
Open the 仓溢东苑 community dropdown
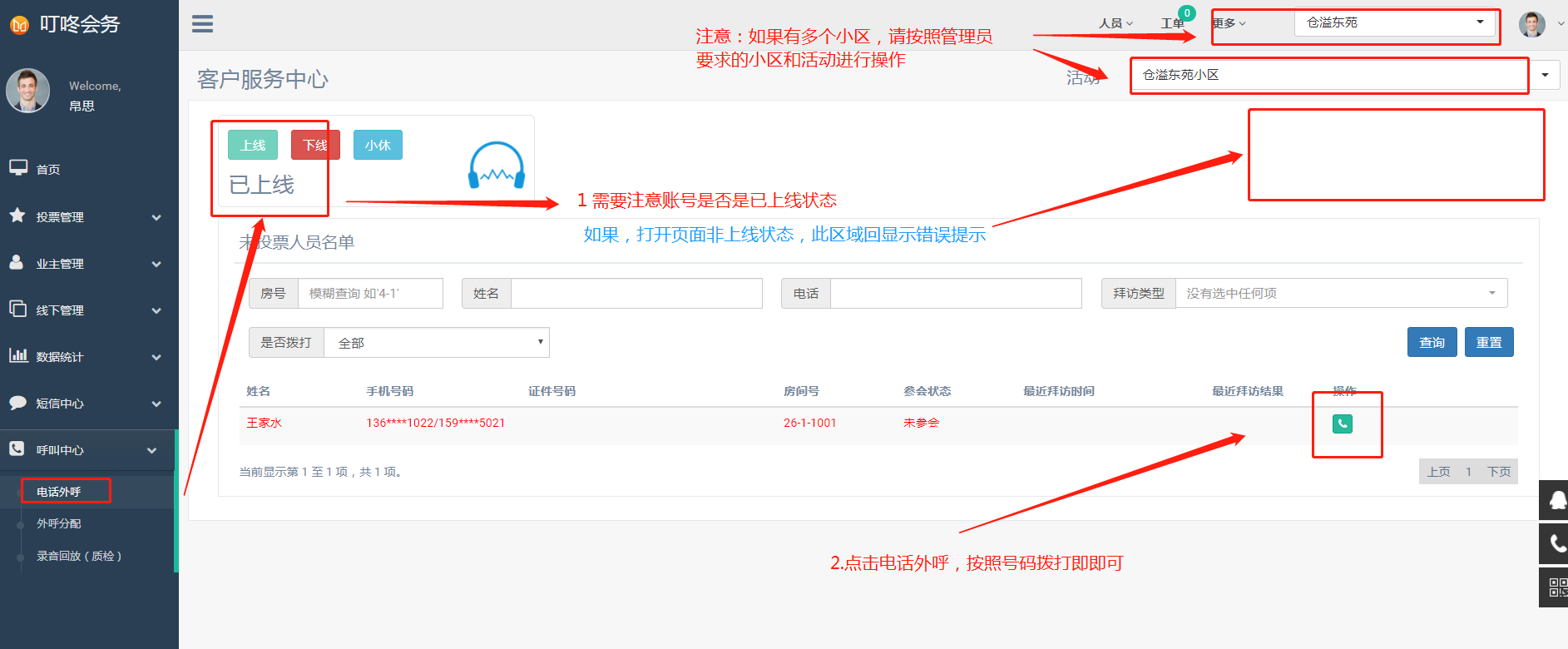tap(1394, 22)
